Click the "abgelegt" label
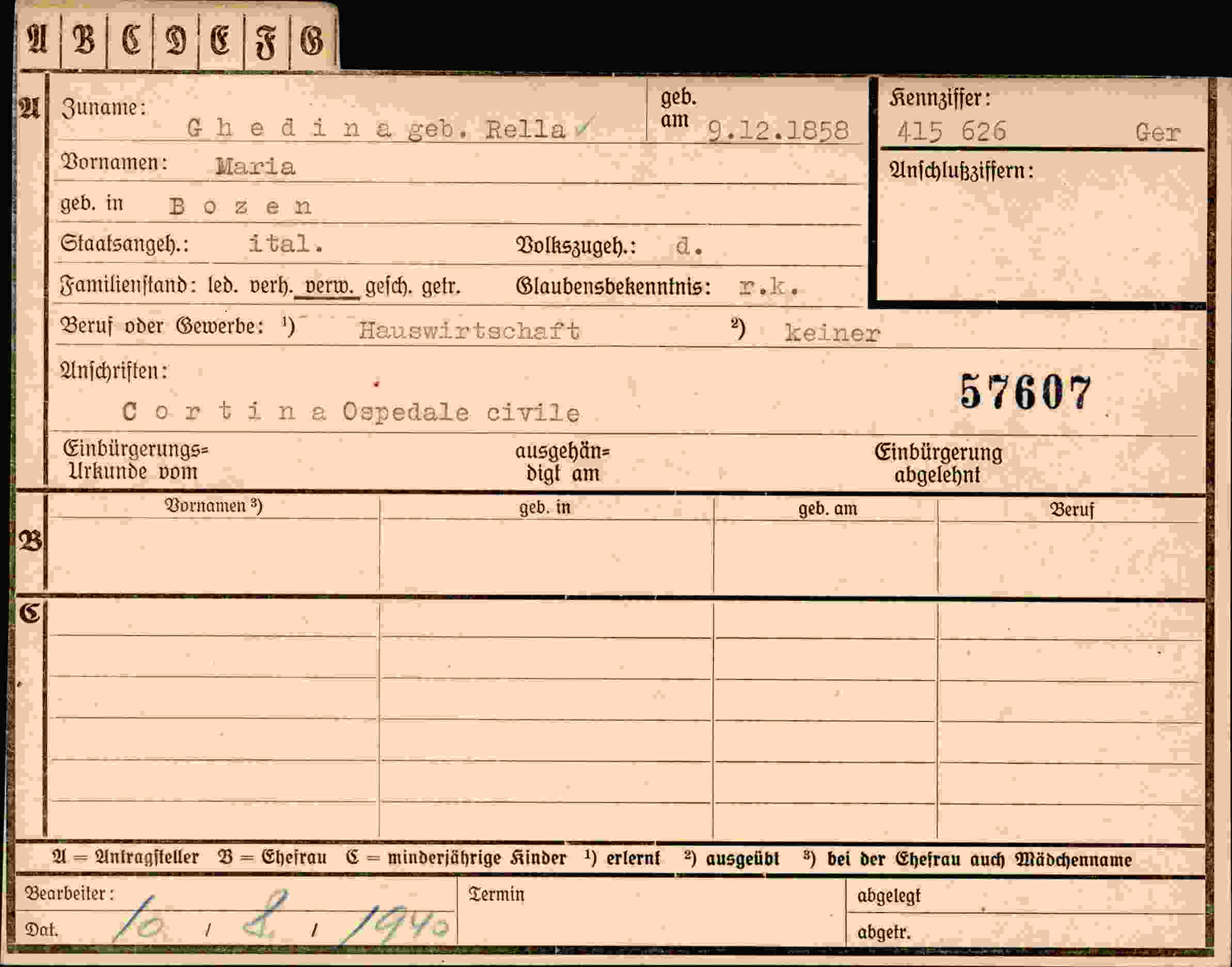1232x967 pixels. (x=889, y=896)
